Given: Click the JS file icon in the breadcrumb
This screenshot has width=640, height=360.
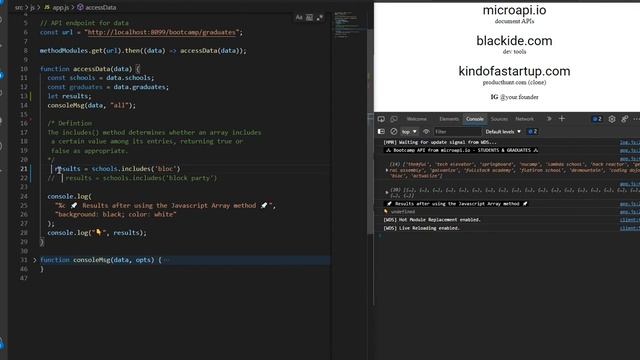Looking at the screenshot, I should 47,7.
